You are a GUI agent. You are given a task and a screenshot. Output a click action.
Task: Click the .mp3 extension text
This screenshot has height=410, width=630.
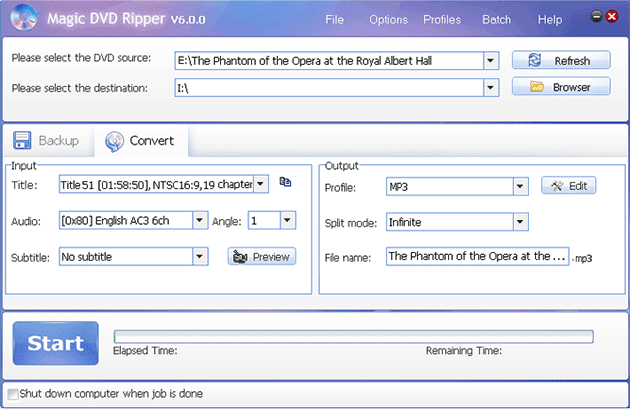click(x=582, y=258)
